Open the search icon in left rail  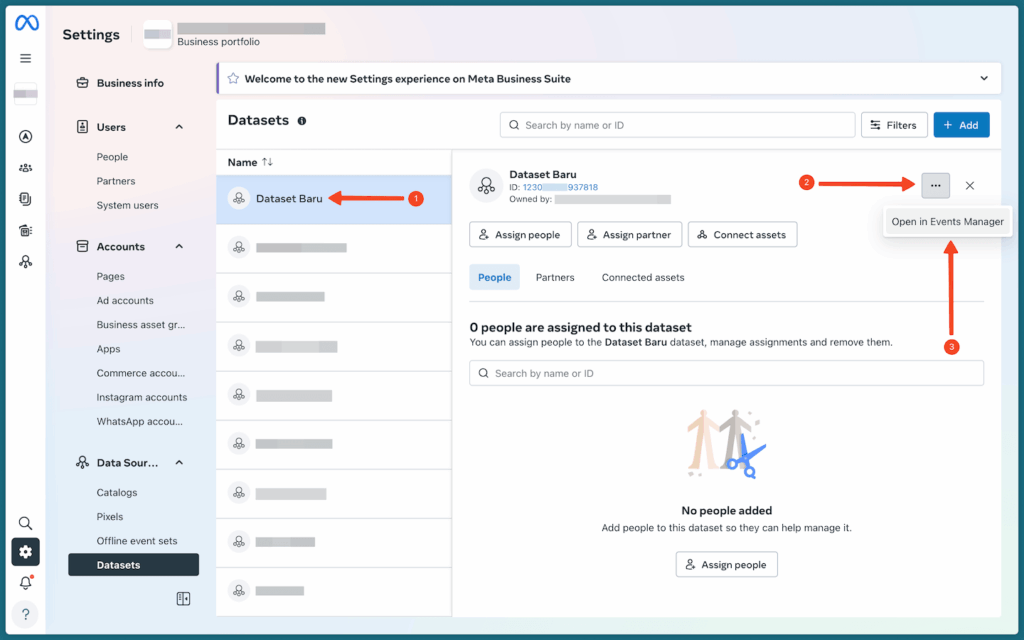(x=26, y=523)
